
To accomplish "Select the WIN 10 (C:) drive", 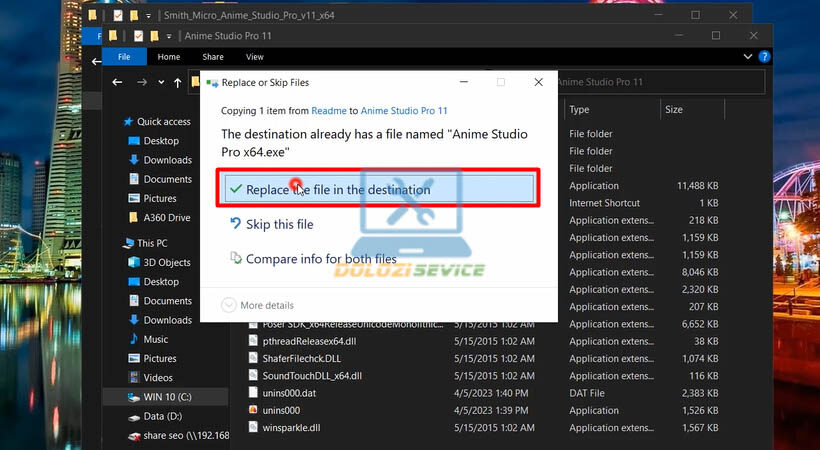I will (x=168, y=397).
